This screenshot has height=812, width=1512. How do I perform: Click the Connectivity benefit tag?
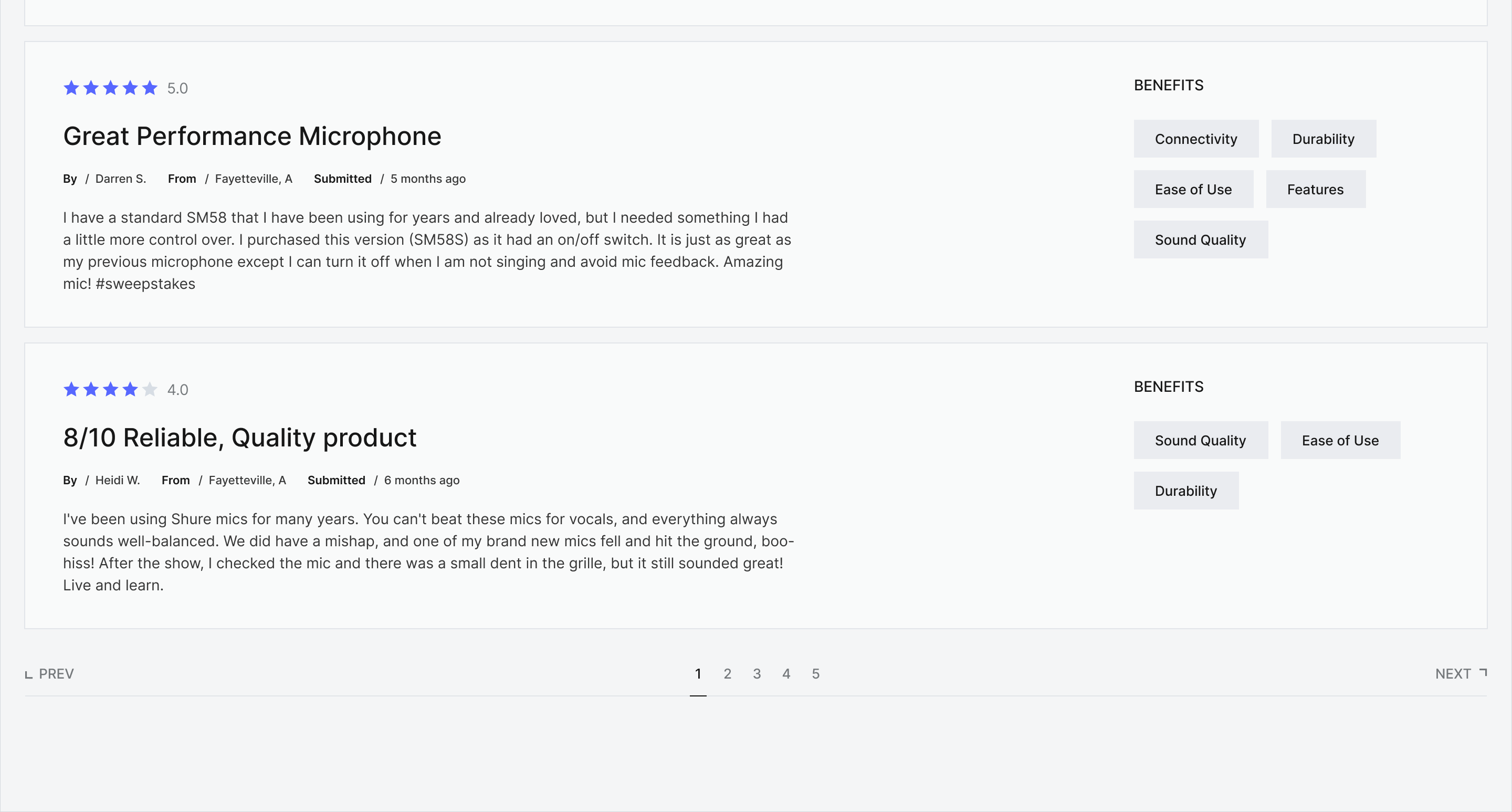[1195, 139]
